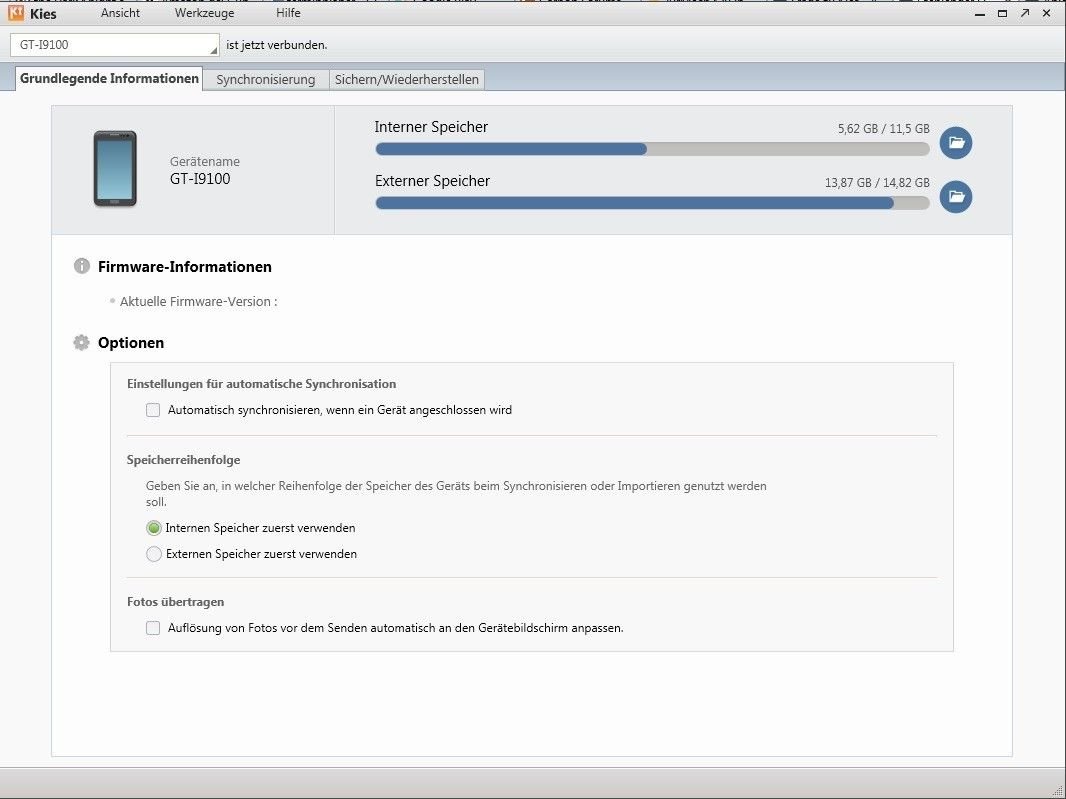
Task: Click the 'Fotos übertragen' section title
Action: [175, 602]
